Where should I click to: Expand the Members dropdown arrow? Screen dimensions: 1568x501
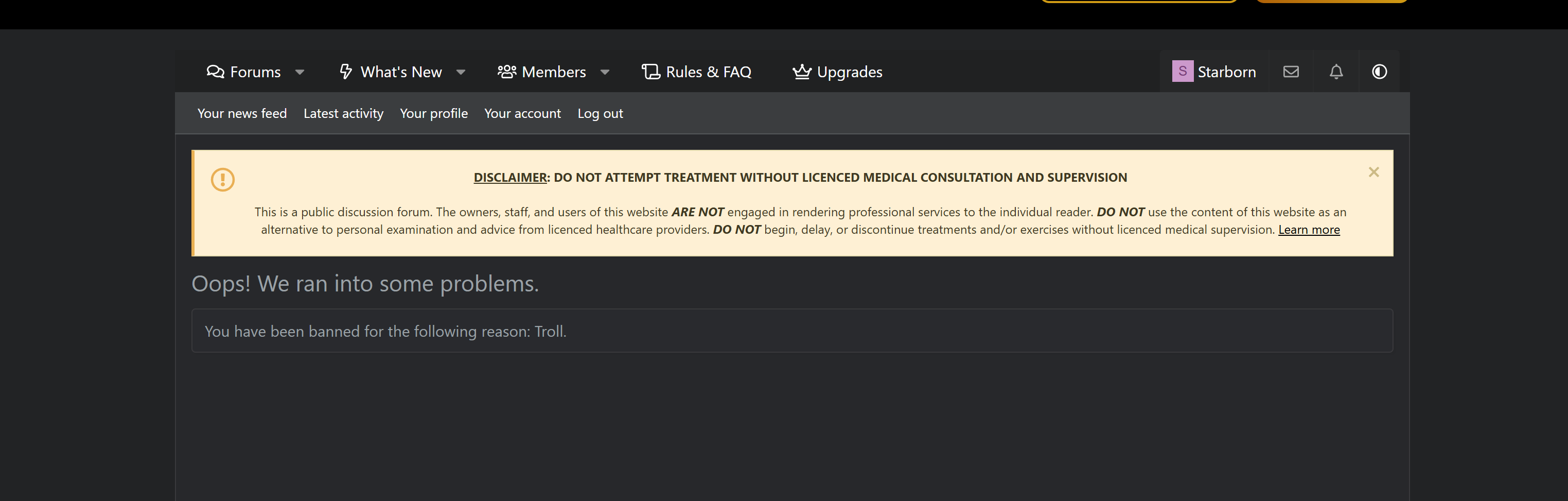click(605, 72)
